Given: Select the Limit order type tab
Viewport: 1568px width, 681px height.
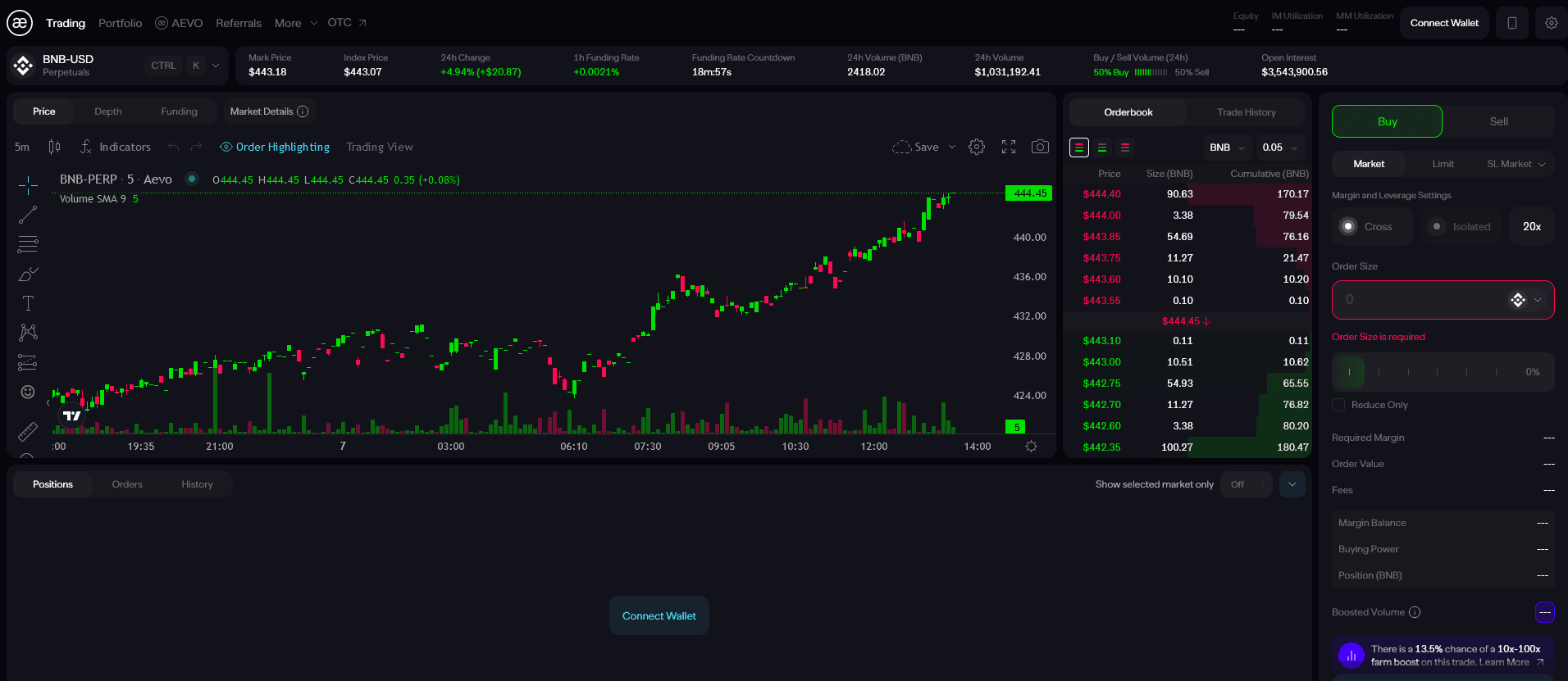Looking at the screenshot, I should [x=1443, y=164].
